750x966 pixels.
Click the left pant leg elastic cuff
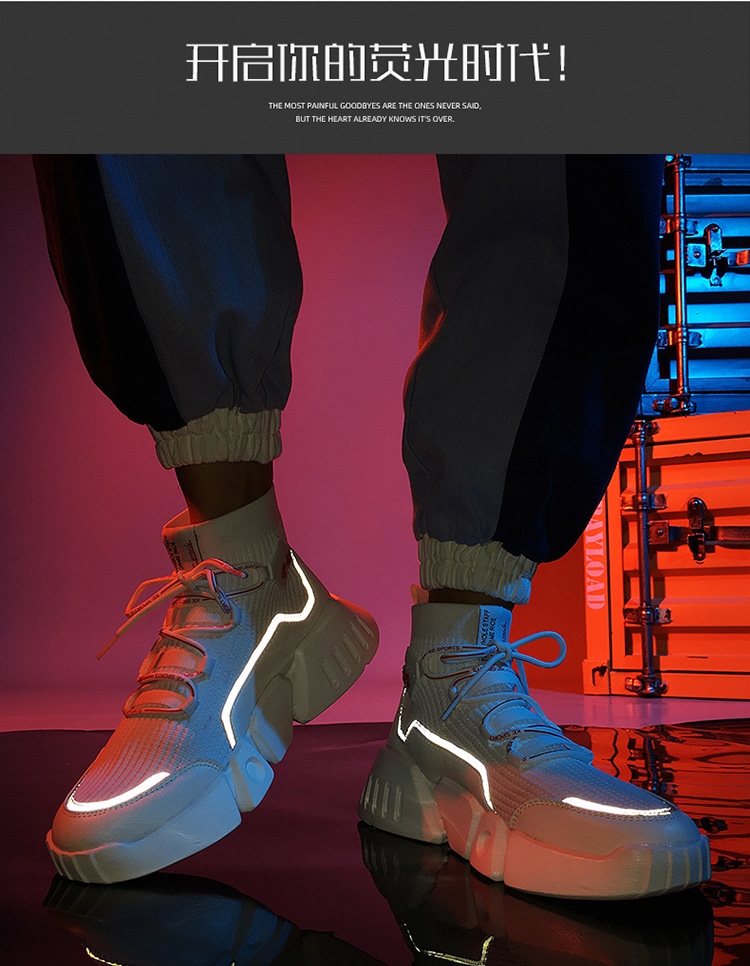pos(215,443)
